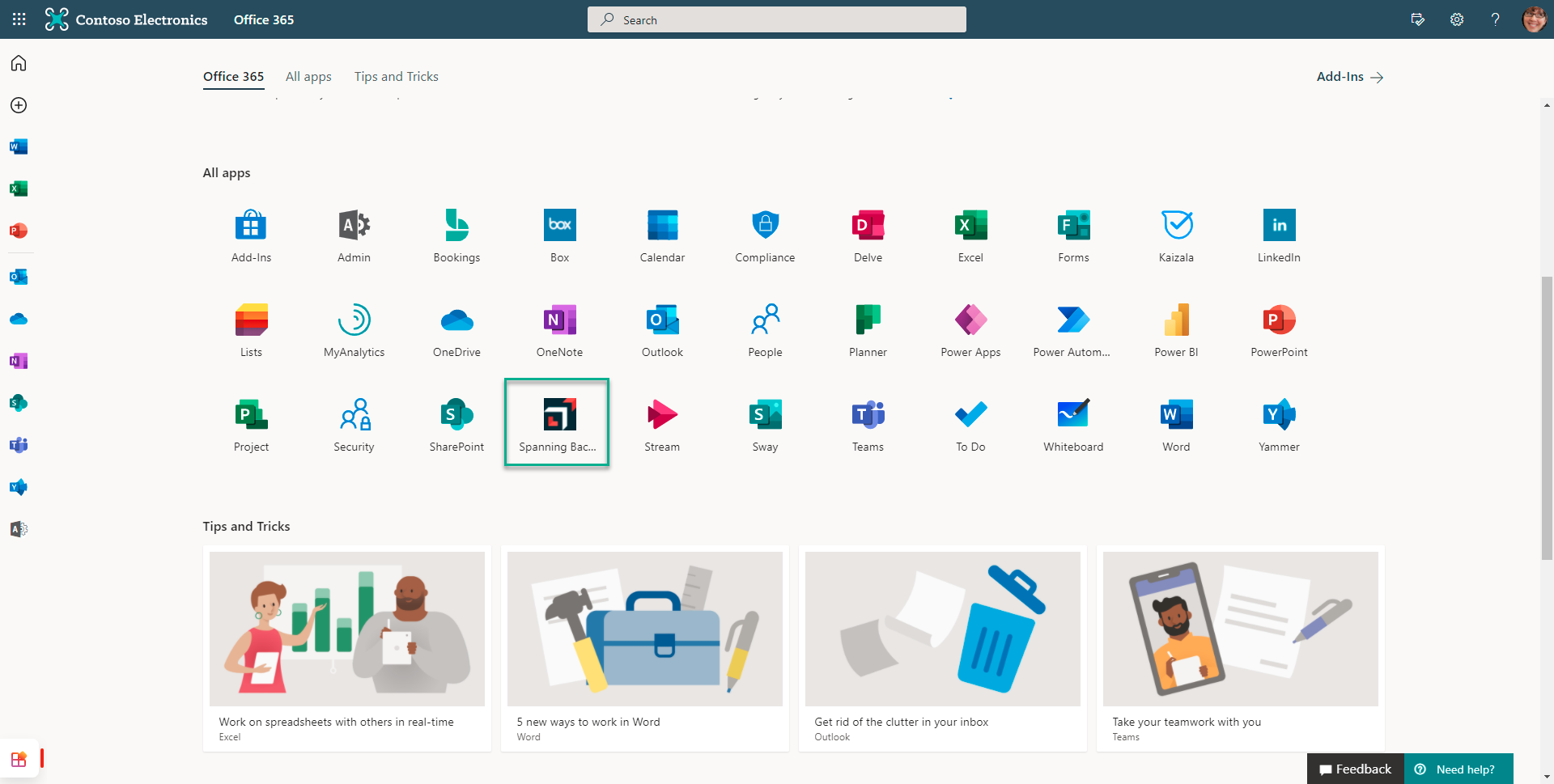This screenshot has height=784, width=1554.
Task: Open the app launcher waffle menu
Action: [19, 19]
